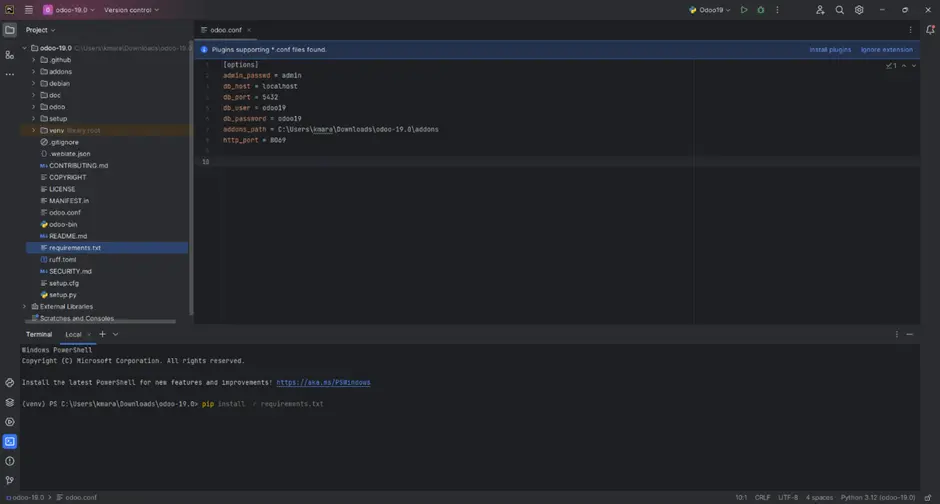
Task: Hide the terminal panel
Action: point(910,334)
